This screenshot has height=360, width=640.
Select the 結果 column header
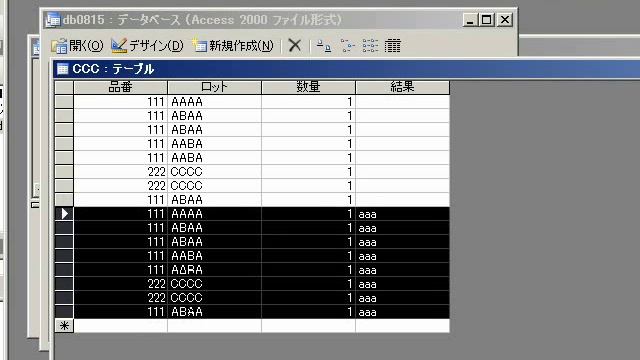pos(402,87)
